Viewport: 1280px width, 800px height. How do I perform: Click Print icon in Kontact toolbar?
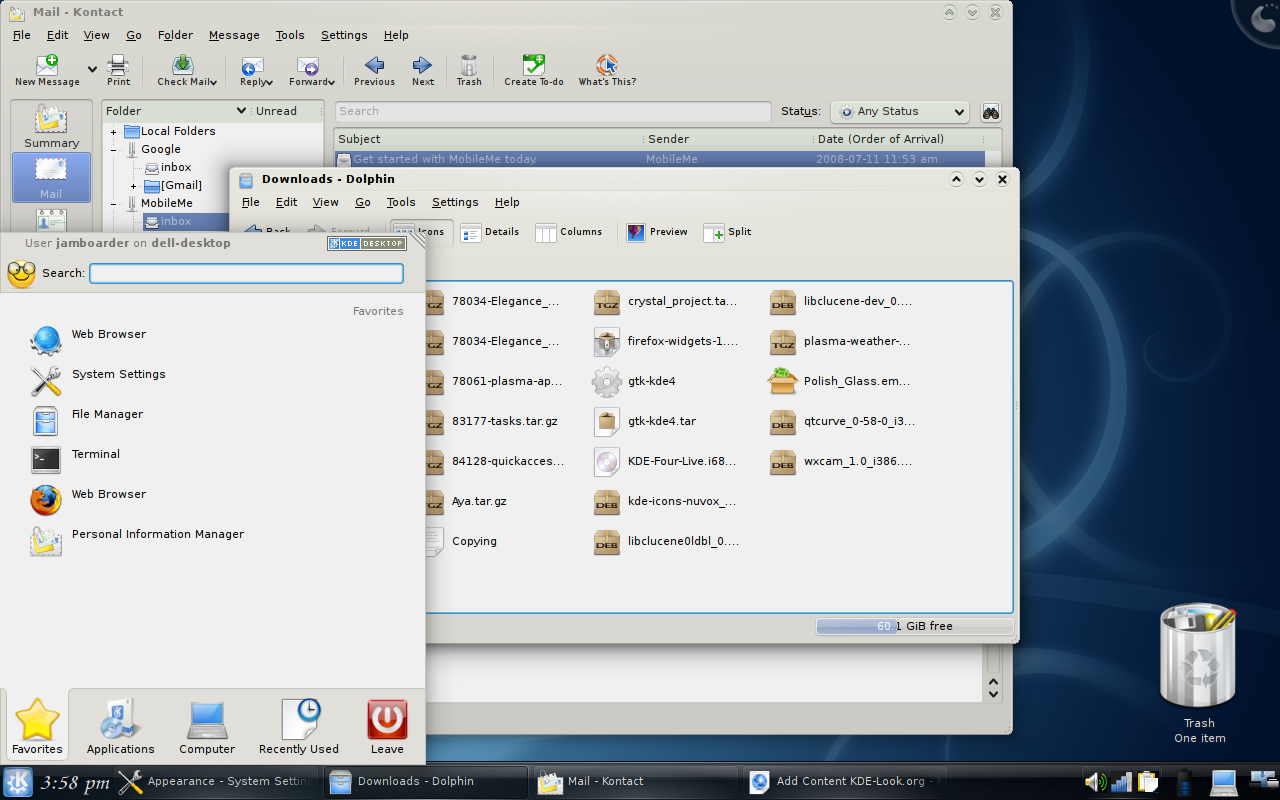point(118,66)
